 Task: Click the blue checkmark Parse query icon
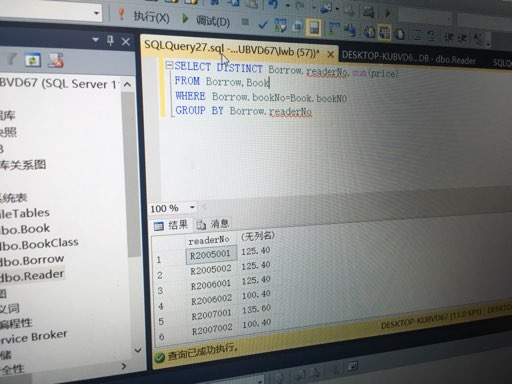263,24
